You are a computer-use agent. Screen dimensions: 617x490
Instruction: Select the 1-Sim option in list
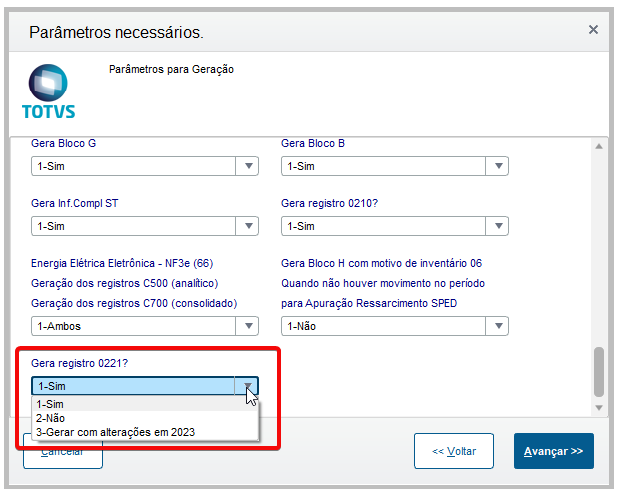click(x=50, y=404)
